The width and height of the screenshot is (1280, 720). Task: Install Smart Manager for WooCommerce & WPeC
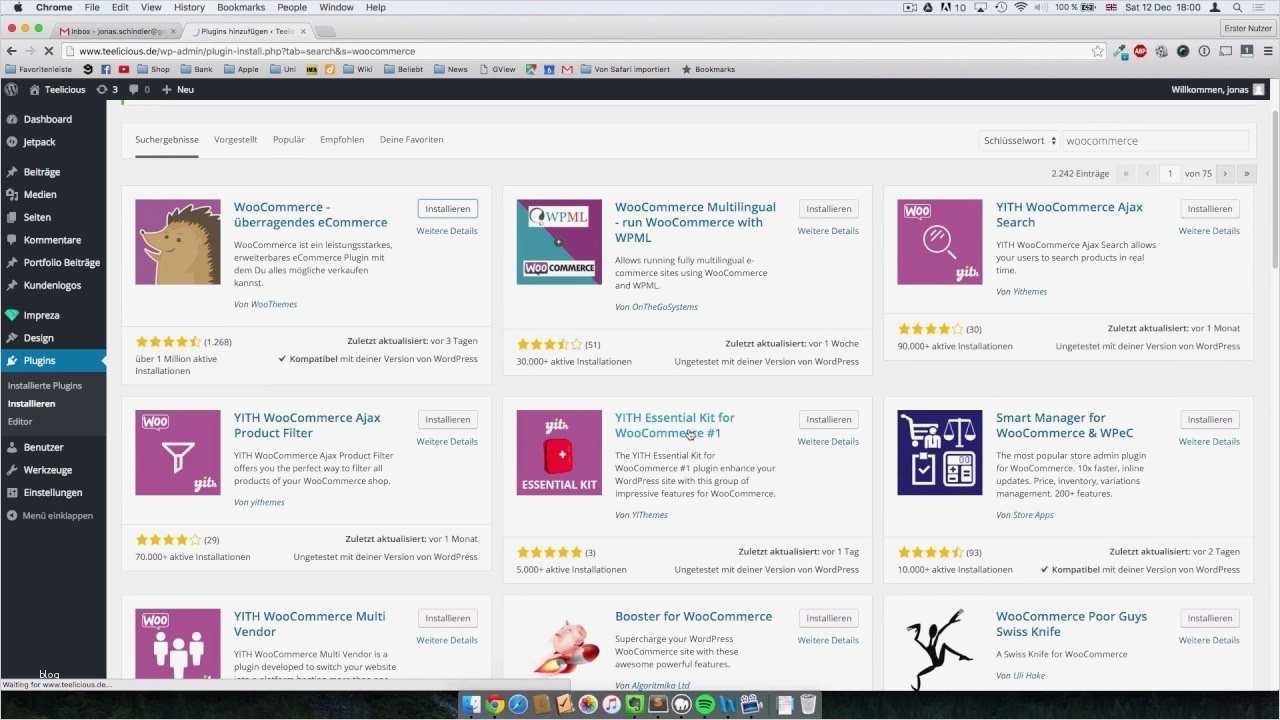point(1209,420)
